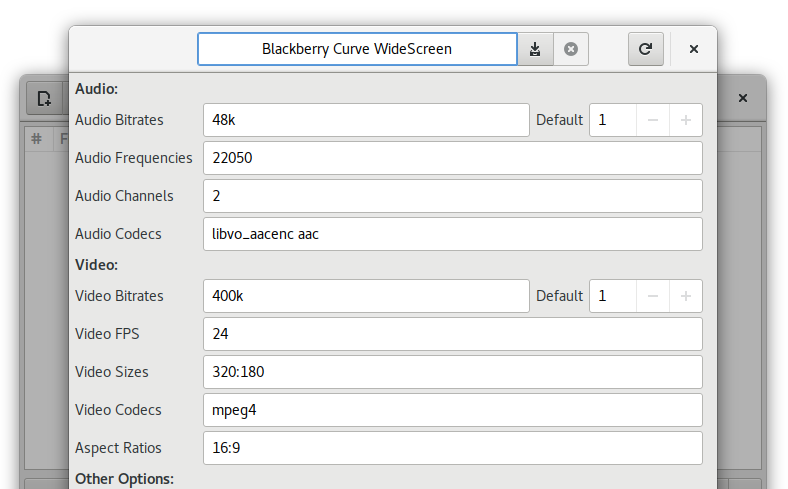
Task: Close the background main window
Action: (x=743, y=98)
